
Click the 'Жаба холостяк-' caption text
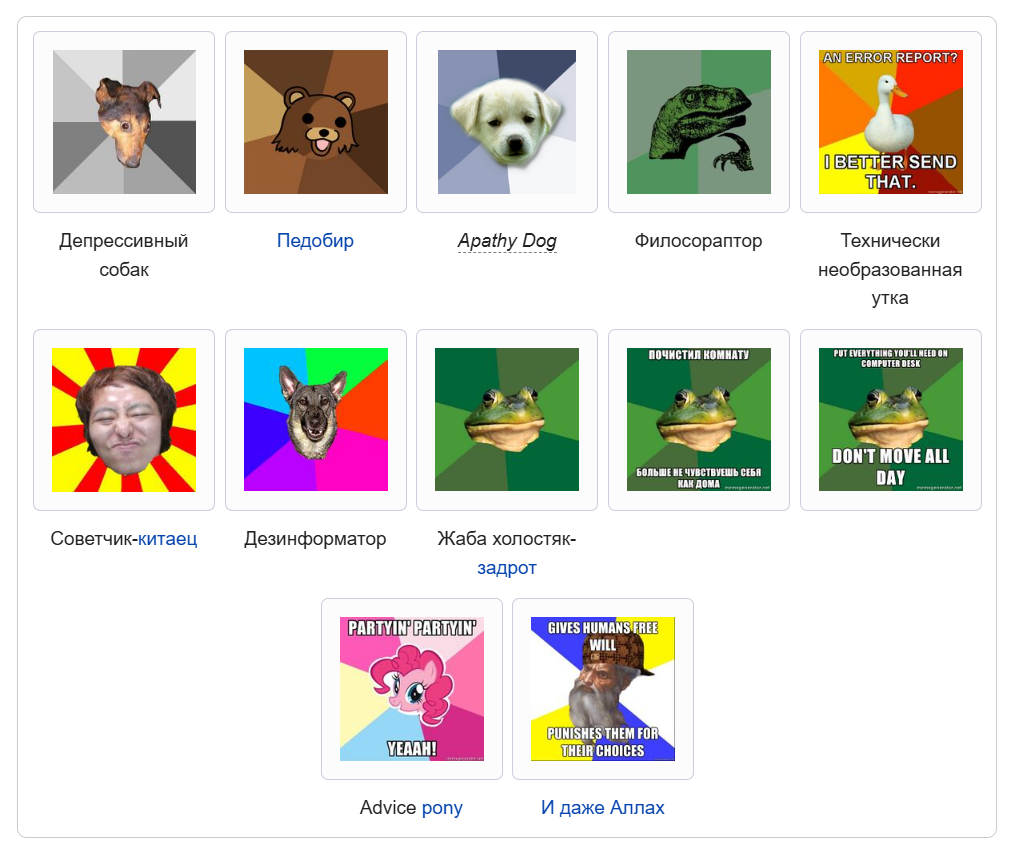point(507,539)
